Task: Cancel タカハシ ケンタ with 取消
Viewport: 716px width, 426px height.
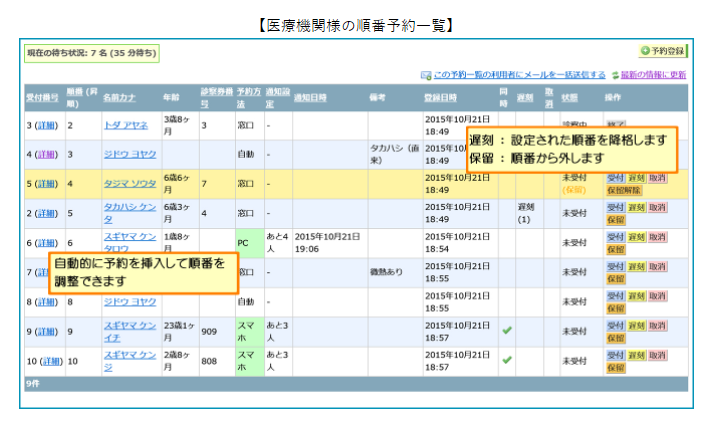Action: pyautogui.click(x=658, y=208)
